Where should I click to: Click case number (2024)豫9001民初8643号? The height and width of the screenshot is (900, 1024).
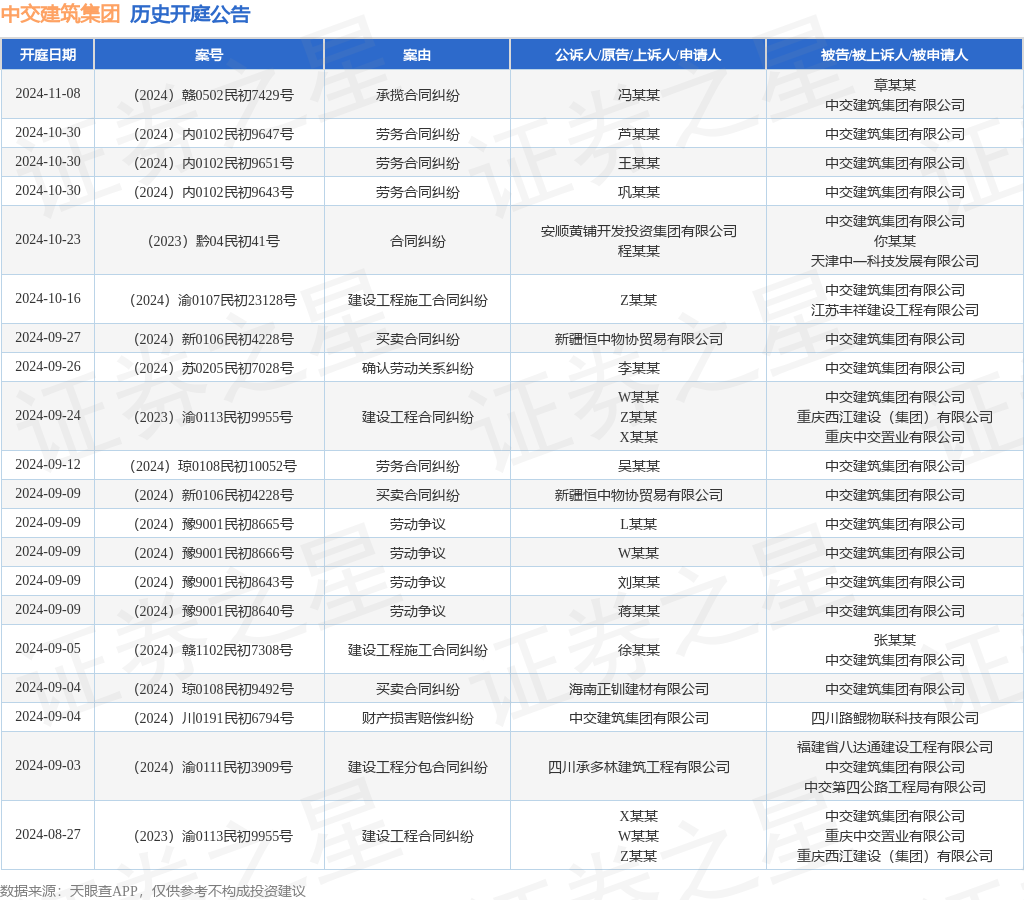pos(214,583)
